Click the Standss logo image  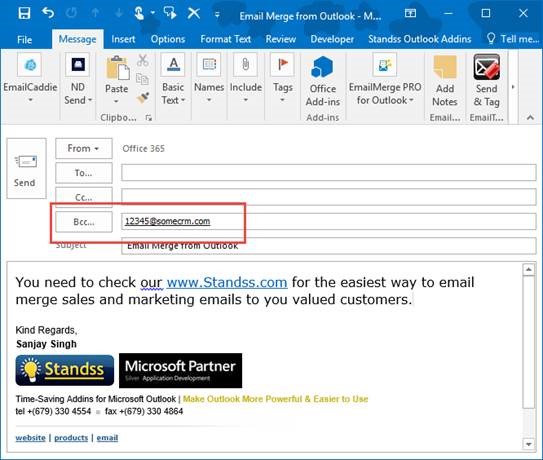pos(65,370)
